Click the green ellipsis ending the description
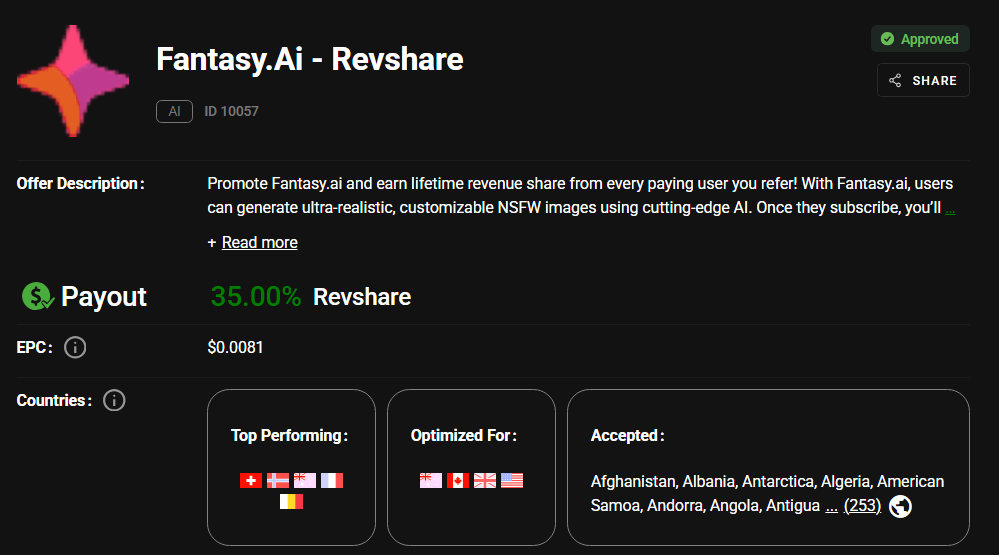 (950, 208)
